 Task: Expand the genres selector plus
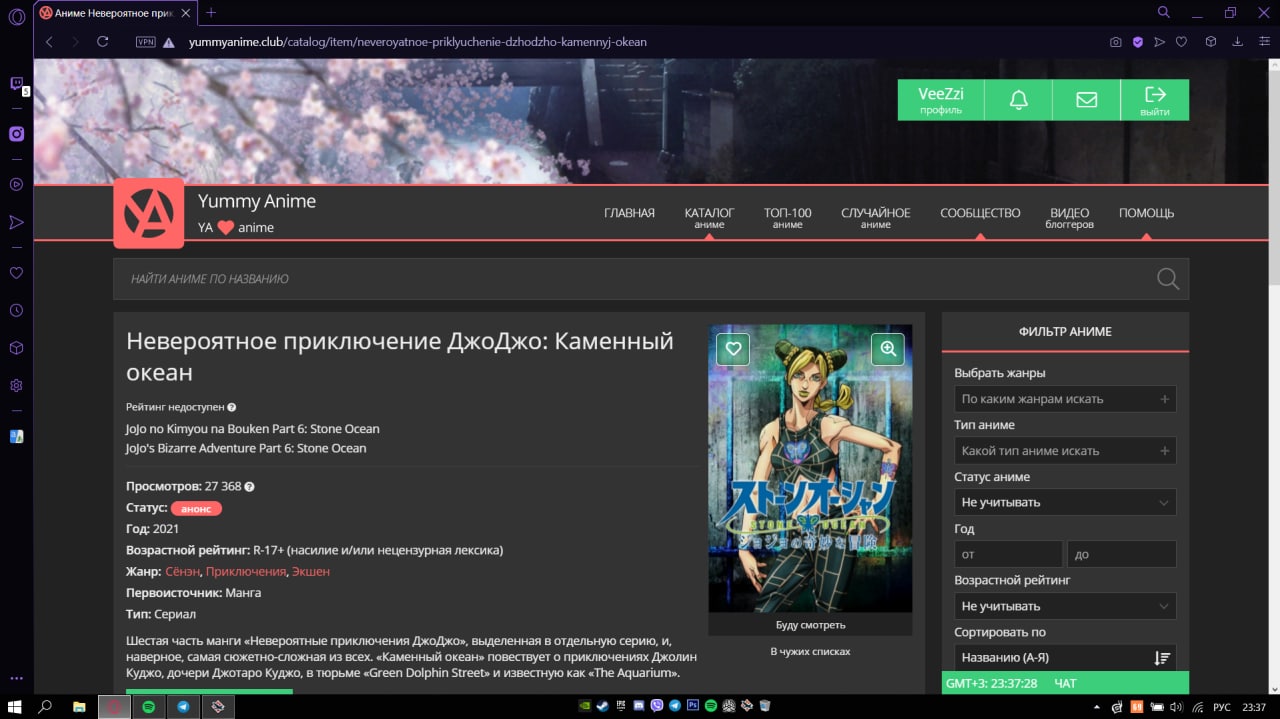tap(1164, 399)
